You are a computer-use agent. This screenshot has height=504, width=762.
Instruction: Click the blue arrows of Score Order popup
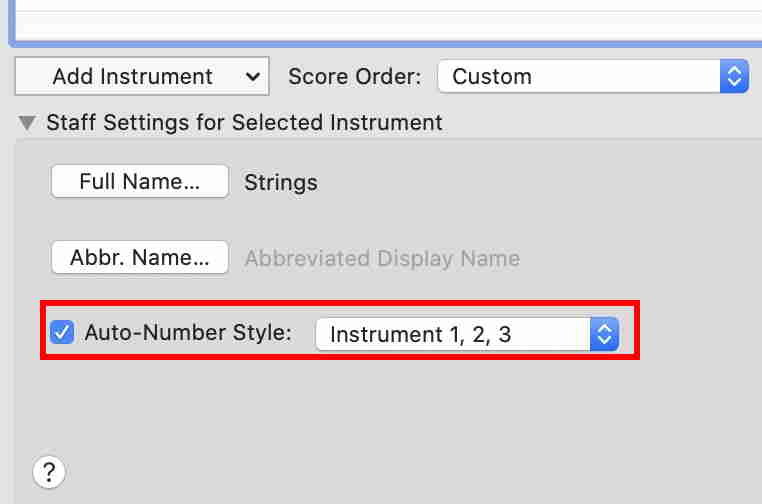pyautogui.click(x=734, y=76)
